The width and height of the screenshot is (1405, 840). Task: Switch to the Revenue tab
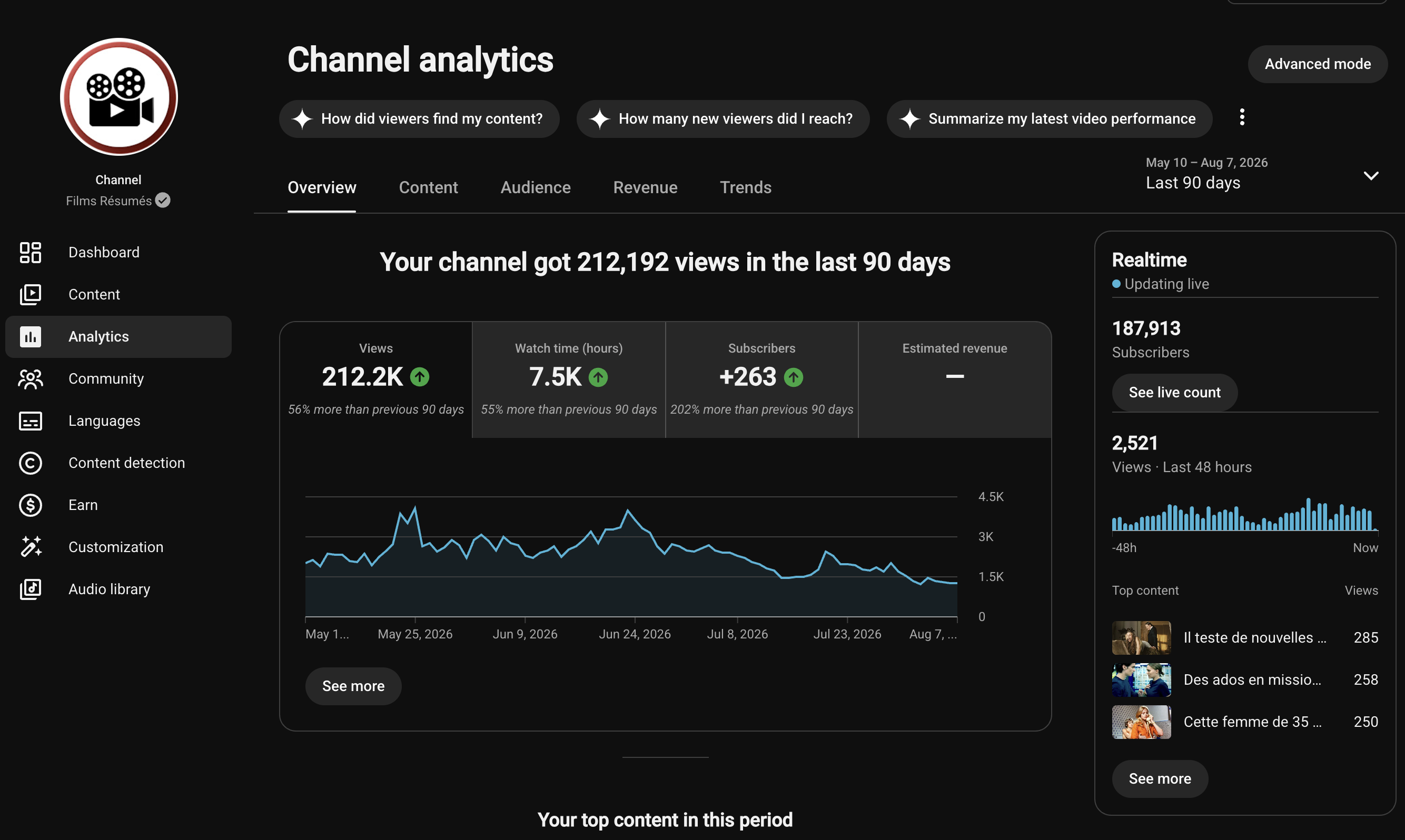[x=645, y=187]
